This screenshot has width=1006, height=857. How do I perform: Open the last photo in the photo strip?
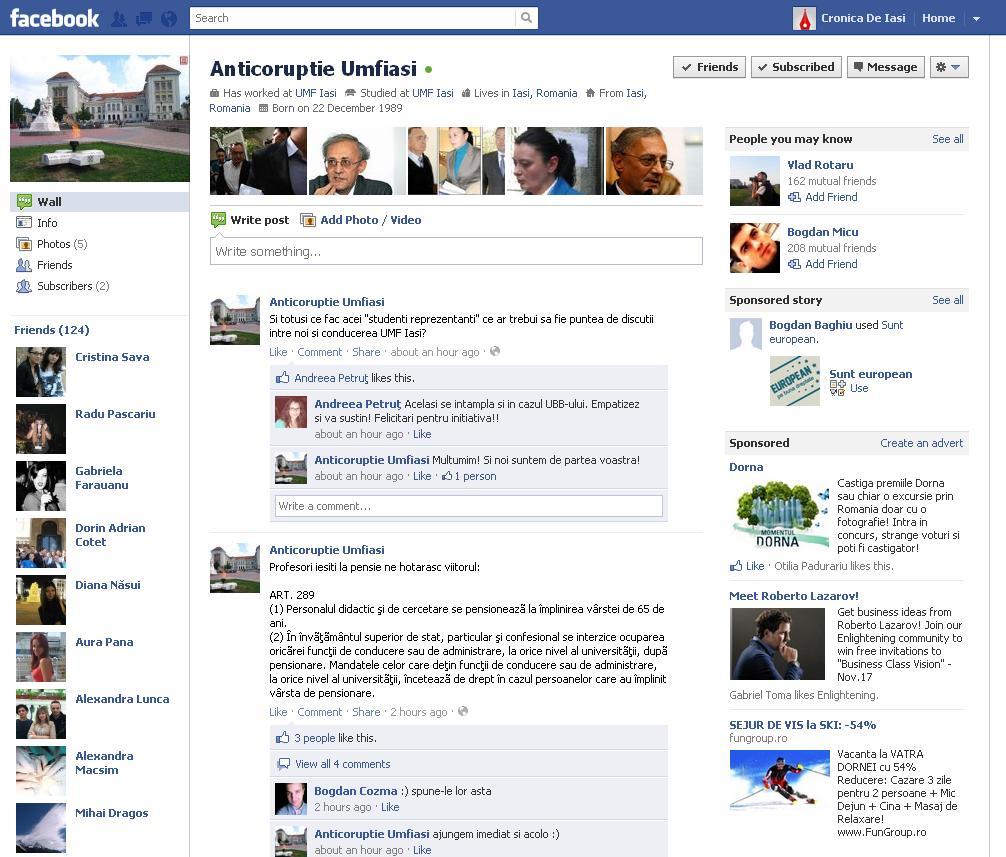(654, 161)
